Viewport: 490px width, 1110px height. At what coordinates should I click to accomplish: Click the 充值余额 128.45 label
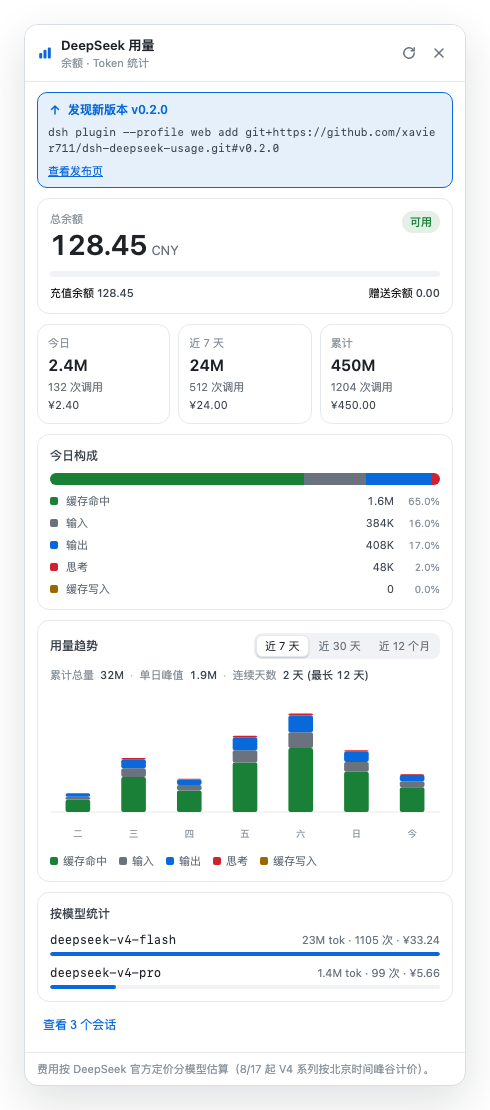pyautogui.click(x=92, y=293)
